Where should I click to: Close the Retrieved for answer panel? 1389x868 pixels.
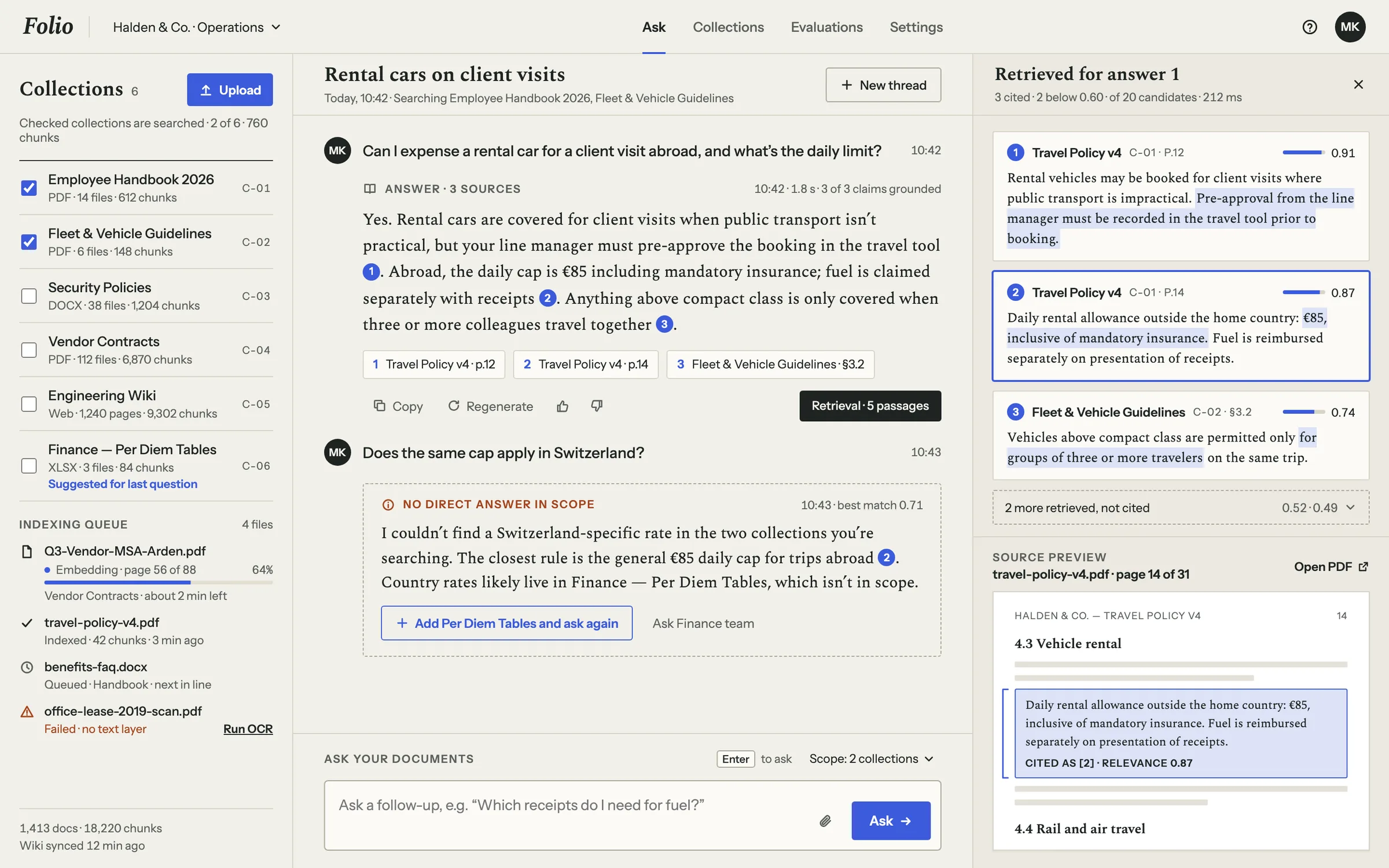[x=1358, y=84]
